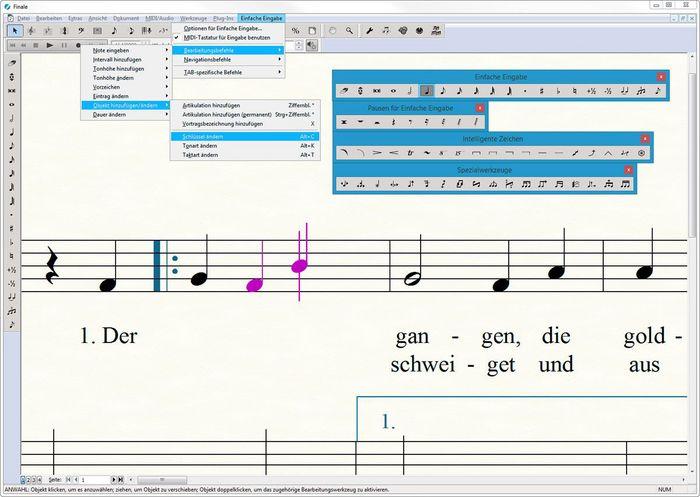
Task: Click the grace note icon in left palette
Action: (12, 325)
